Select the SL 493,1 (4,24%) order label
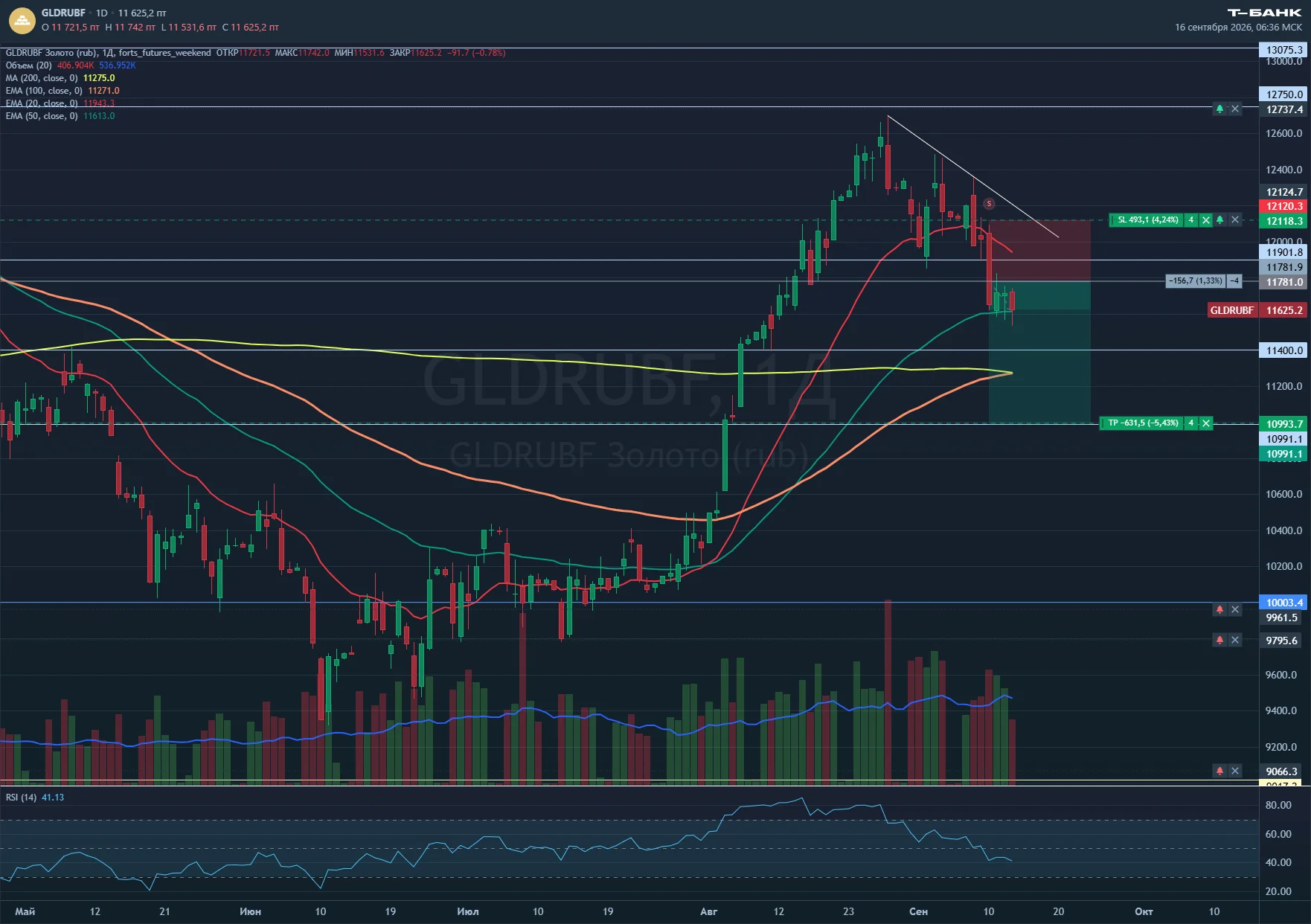 pyautogui.click(x=1147, y=220)
